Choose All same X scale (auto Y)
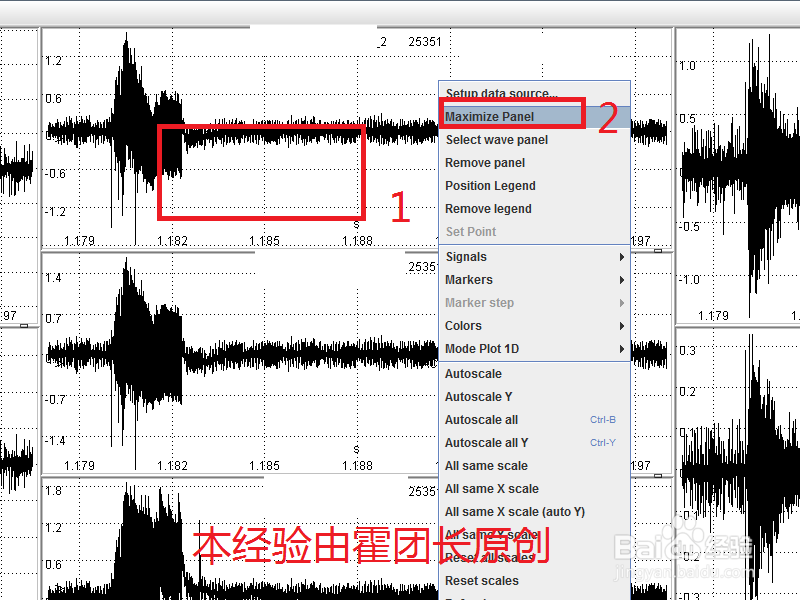800x600 pixels. [534, 511]
